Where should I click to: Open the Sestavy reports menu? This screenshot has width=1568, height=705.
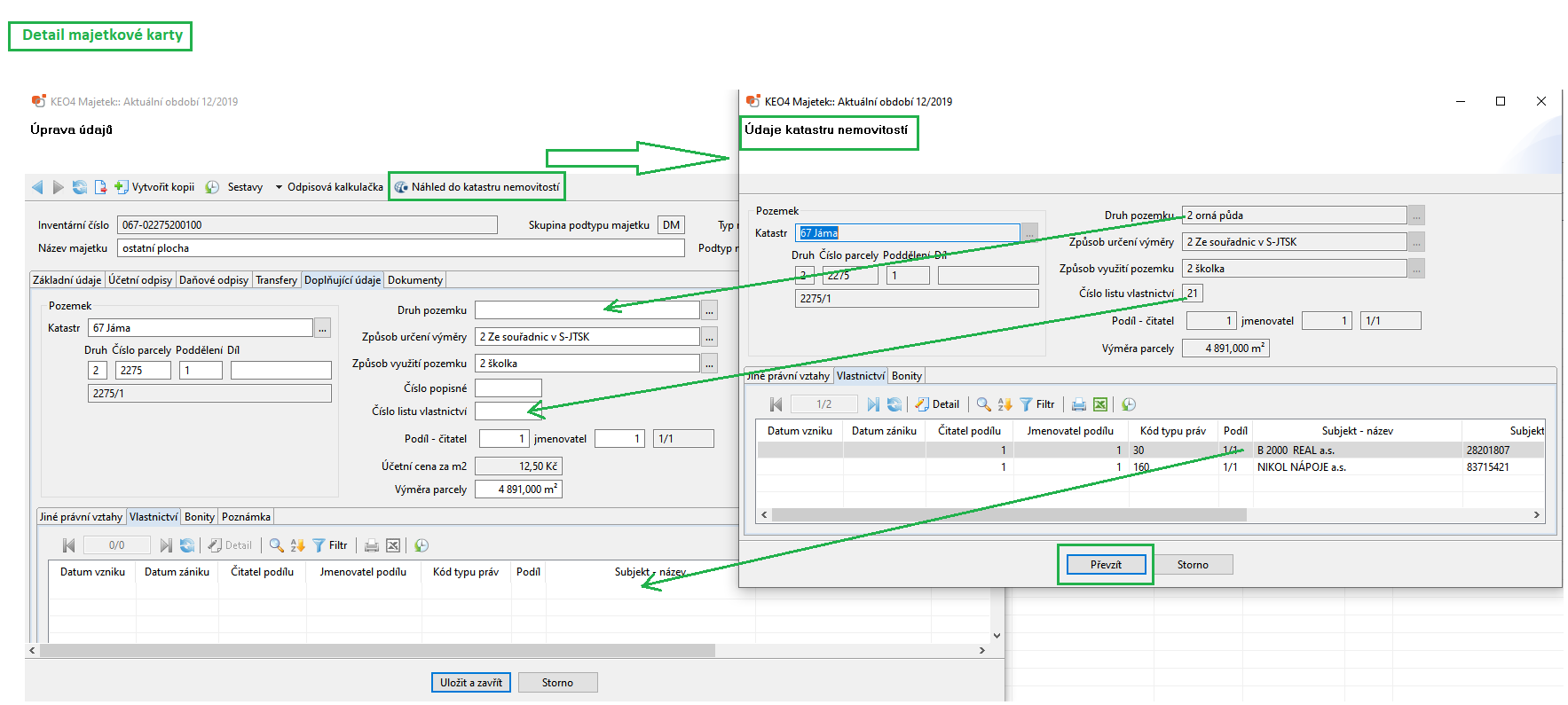245,187
